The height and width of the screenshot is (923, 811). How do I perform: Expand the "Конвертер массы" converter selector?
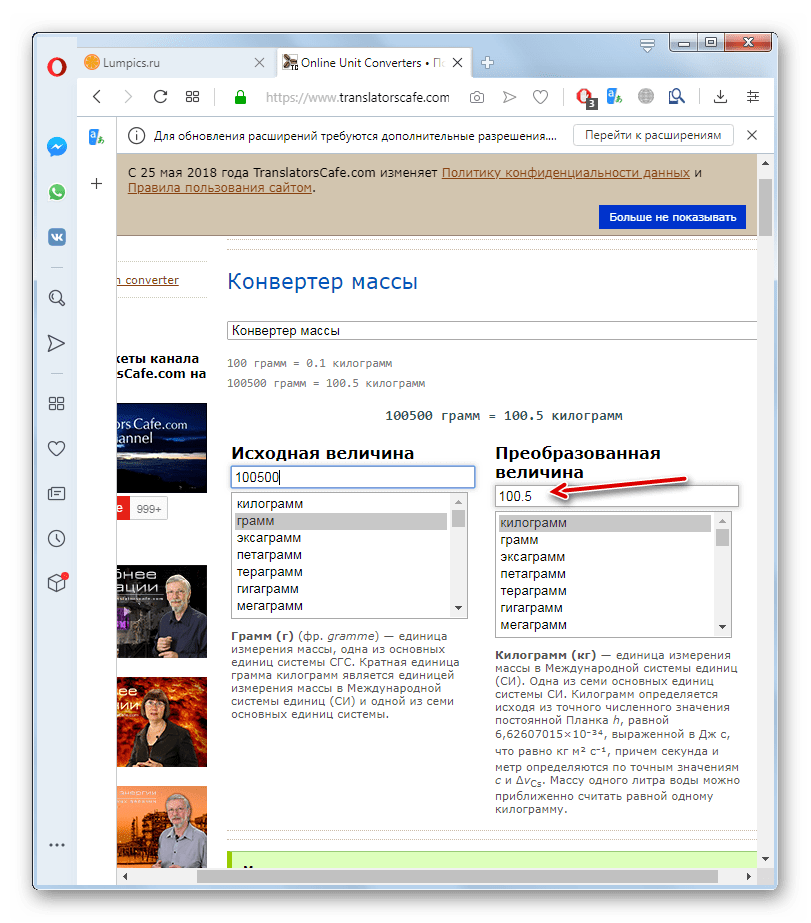(x=490, y=330)
